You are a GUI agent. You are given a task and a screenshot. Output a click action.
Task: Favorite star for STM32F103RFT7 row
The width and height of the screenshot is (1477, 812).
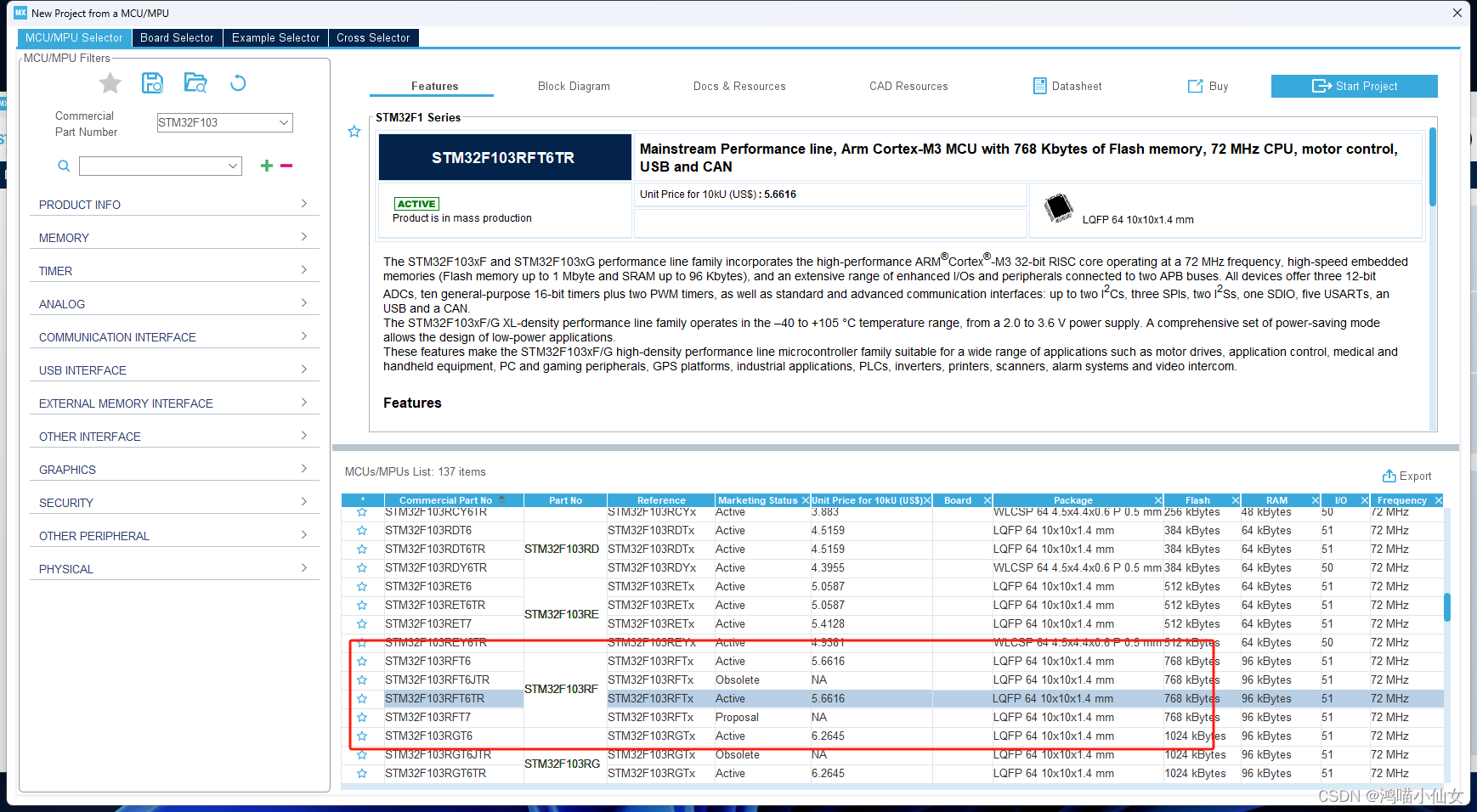(x=362, y=718)
